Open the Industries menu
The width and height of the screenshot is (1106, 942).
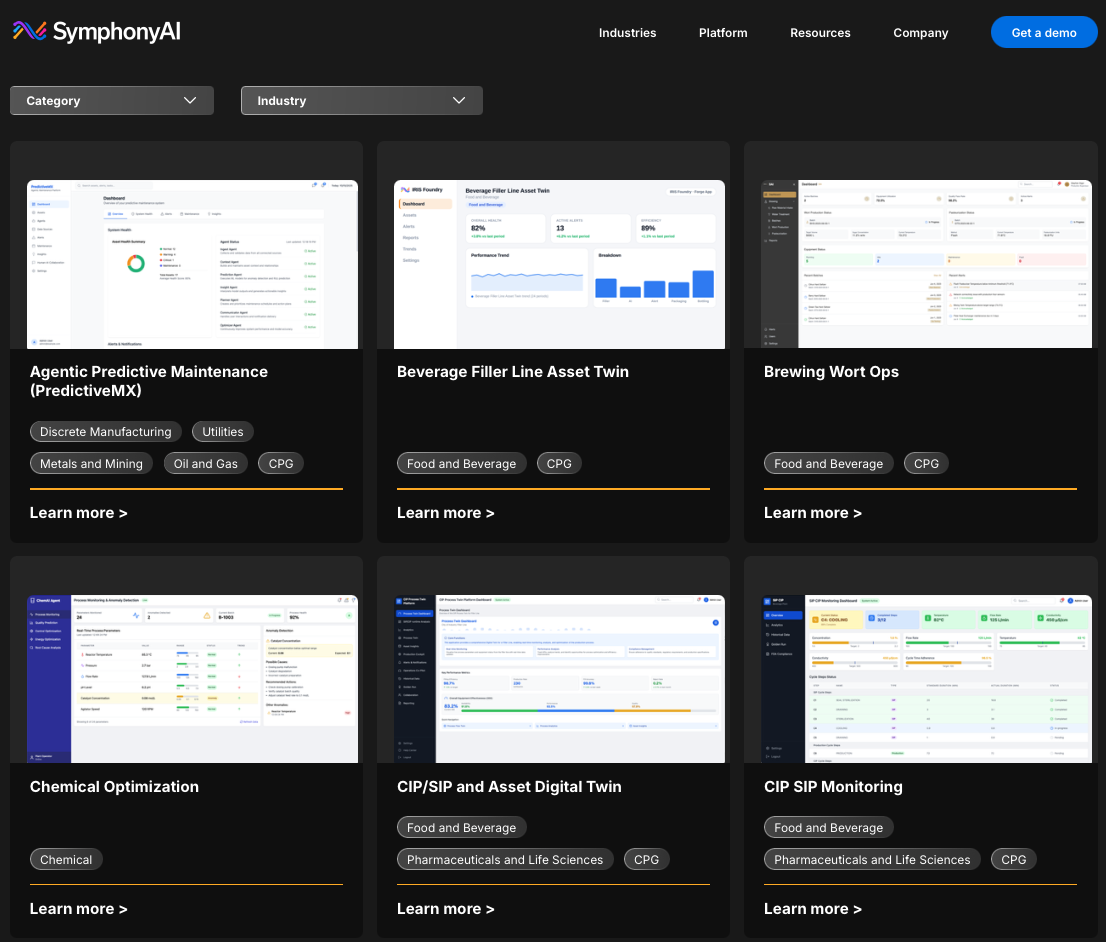627,32
